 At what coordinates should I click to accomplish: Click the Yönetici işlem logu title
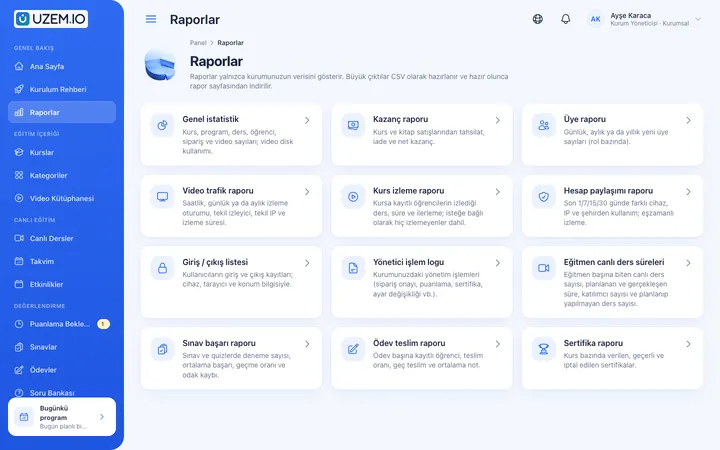(408, 262)
